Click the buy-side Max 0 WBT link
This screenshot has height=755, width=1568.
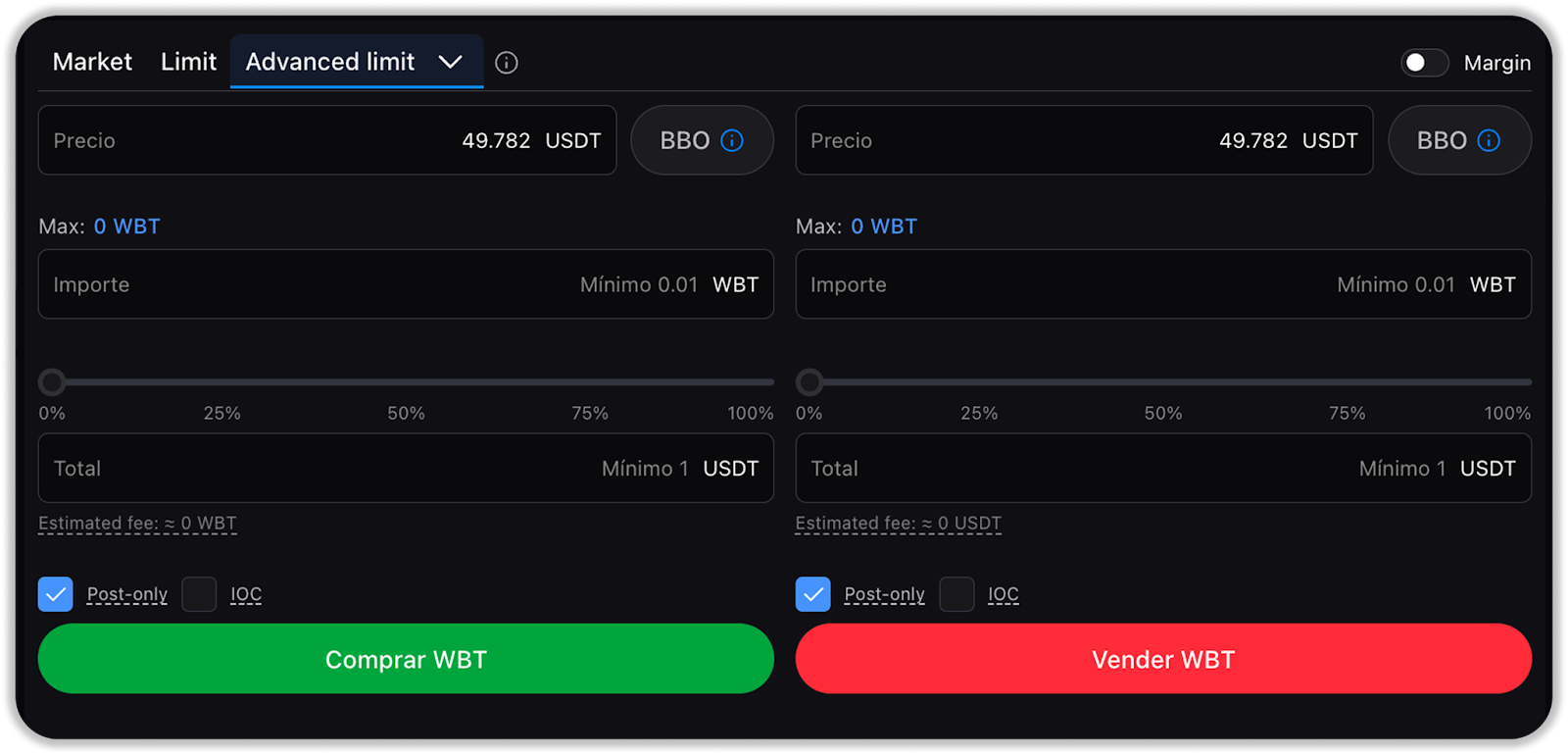126,226
